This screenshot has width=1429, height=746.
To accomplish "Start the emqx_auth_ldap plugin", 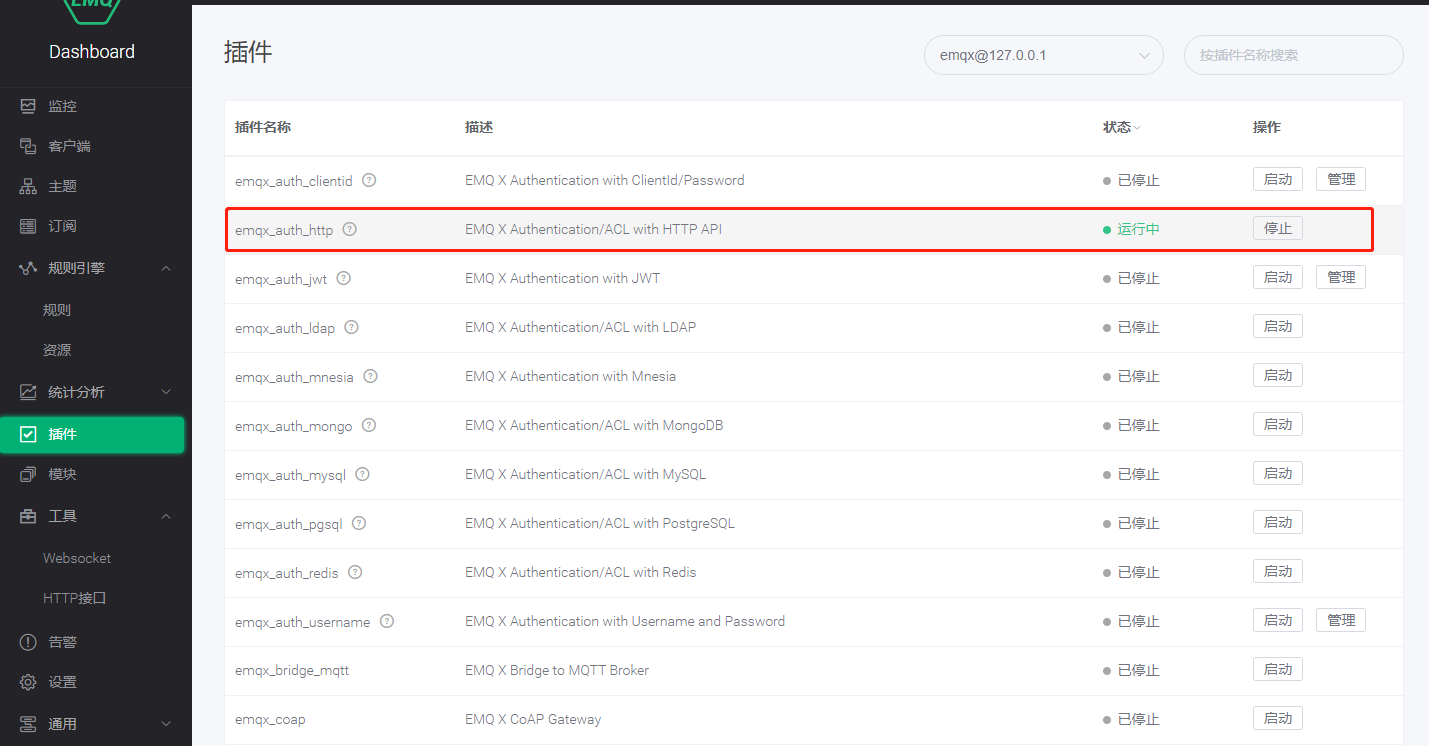I will 1278,326.
